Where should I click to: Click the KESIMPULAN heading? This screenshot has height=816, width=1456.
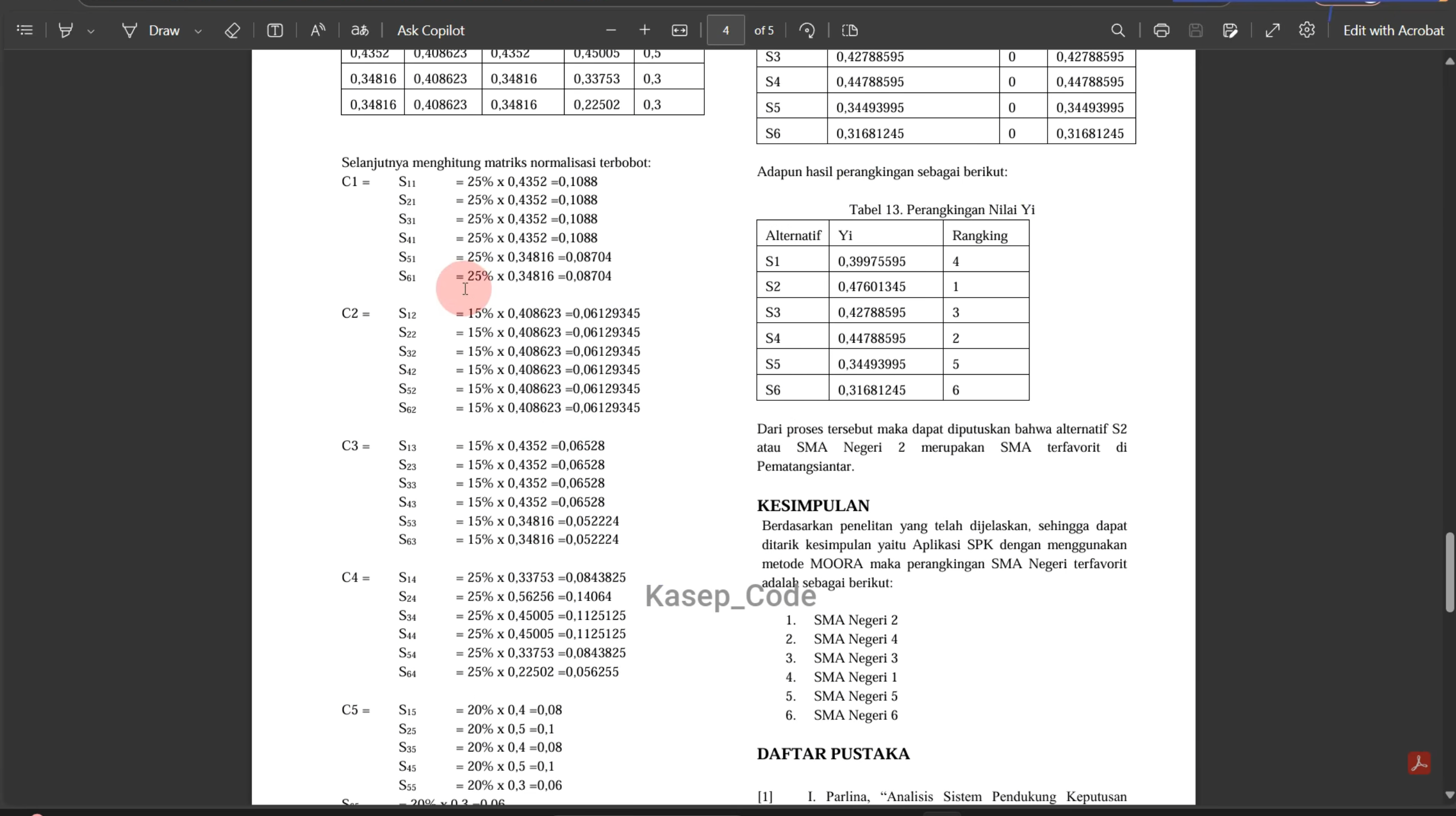(x=813, y=506)
